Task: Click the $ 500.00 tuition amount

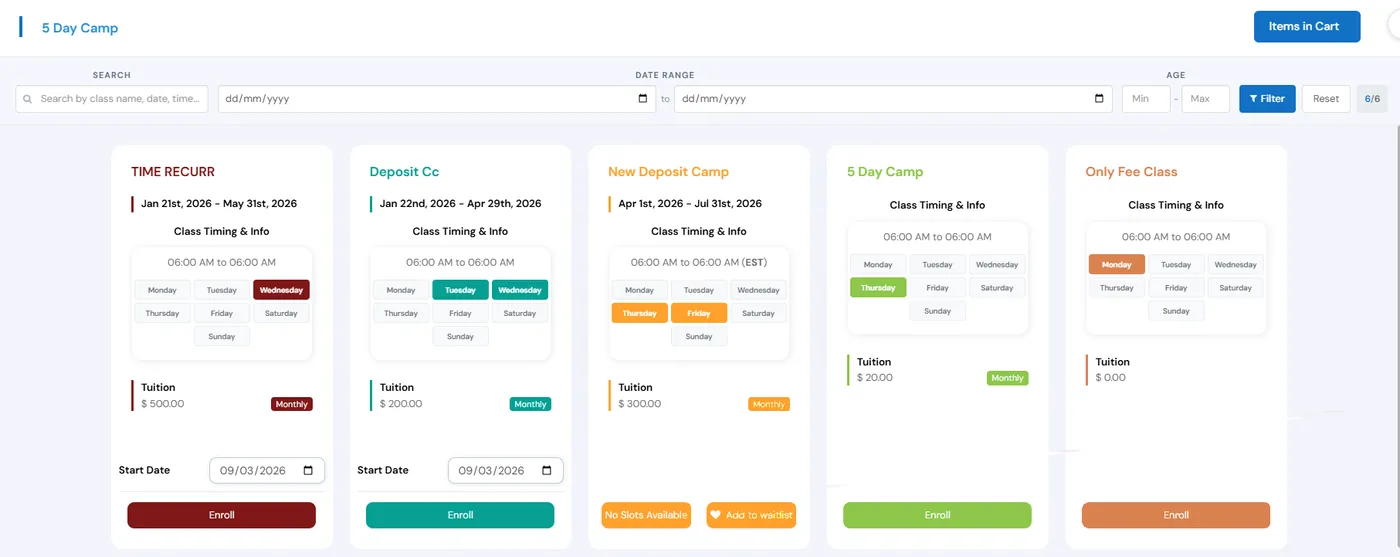Action: coord(162,404)
